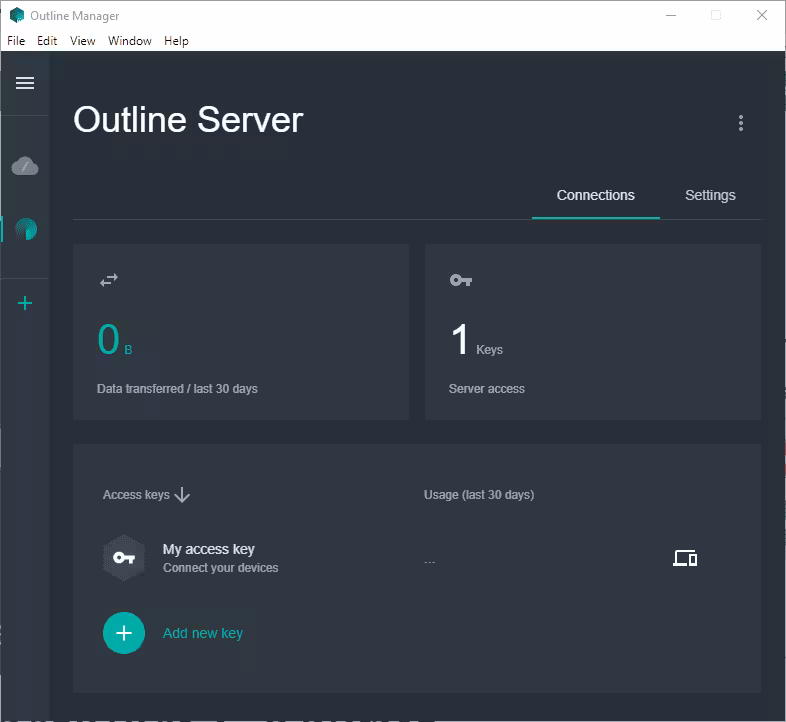
Task: Select the gray cloud server in sidebar
Action: [x=25, y=166]
